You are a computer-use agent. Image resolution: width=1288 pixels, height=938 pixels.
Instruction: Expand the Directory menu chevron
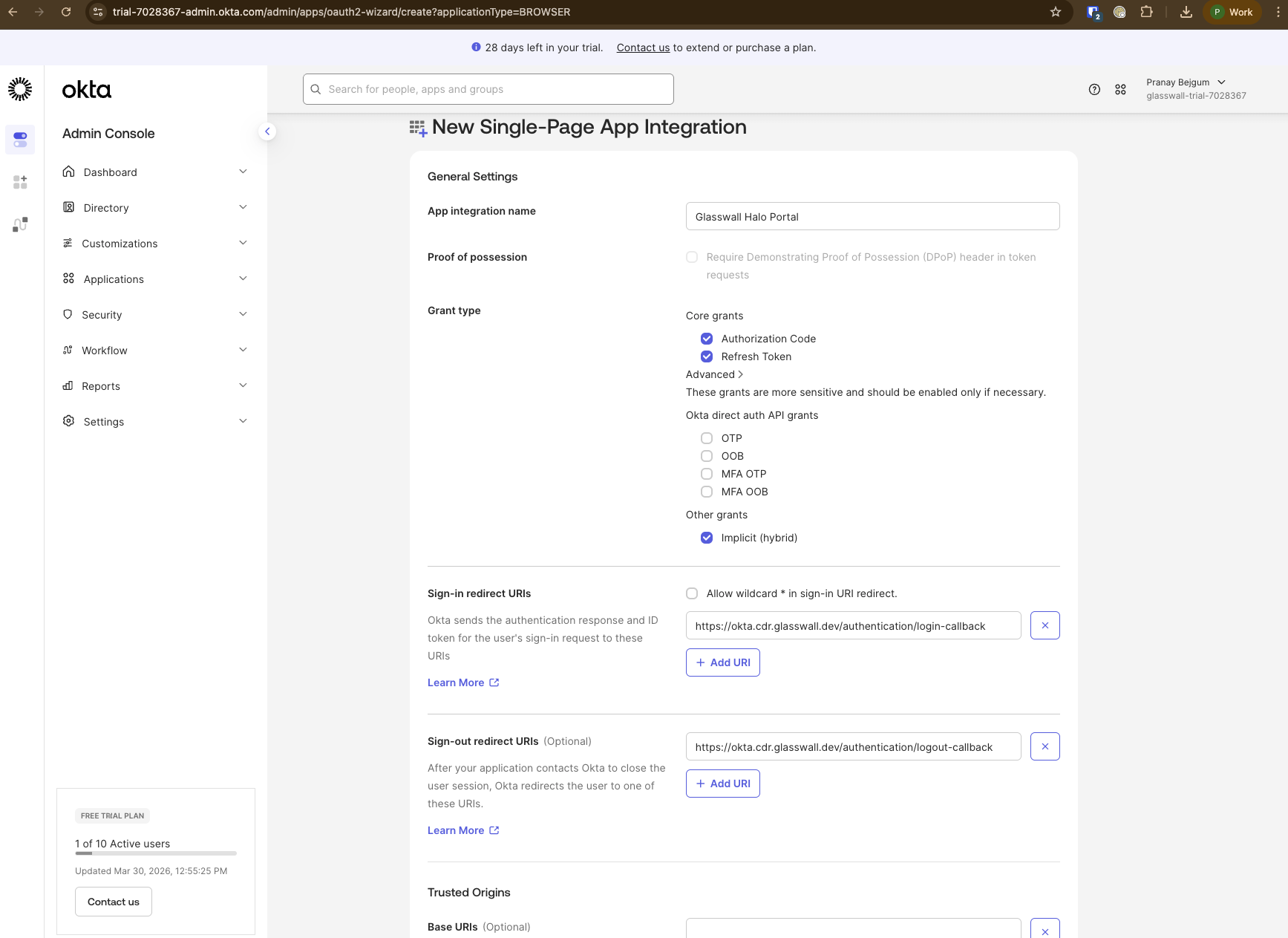[243, 207]
